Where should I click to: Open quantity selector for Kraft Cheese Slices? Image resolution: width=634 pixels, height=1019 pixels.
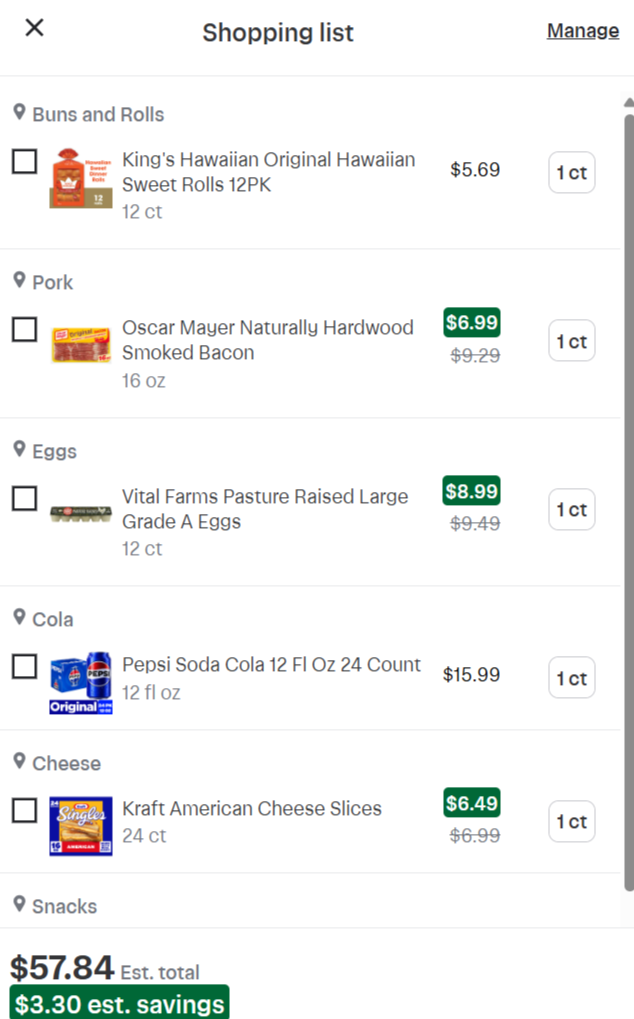(x=571, y=822)
